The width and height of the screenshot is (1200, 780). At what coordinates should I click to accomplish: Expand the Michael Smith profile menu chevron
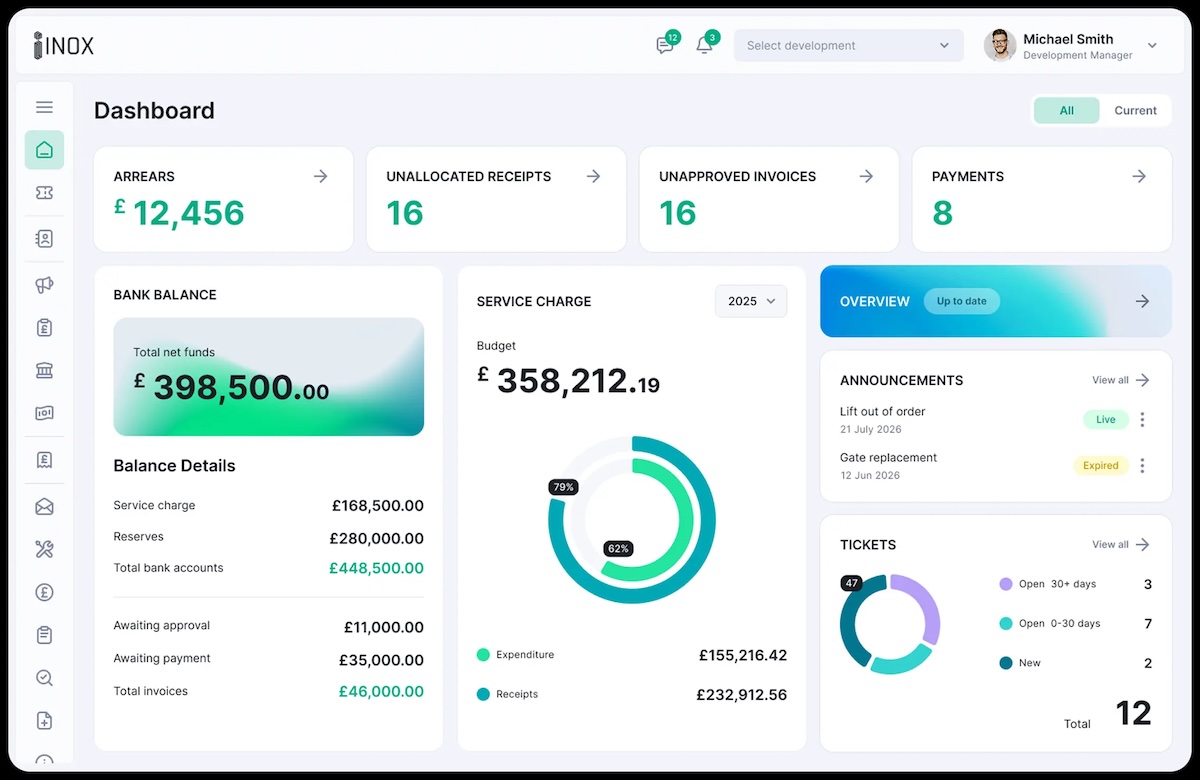1152,46
